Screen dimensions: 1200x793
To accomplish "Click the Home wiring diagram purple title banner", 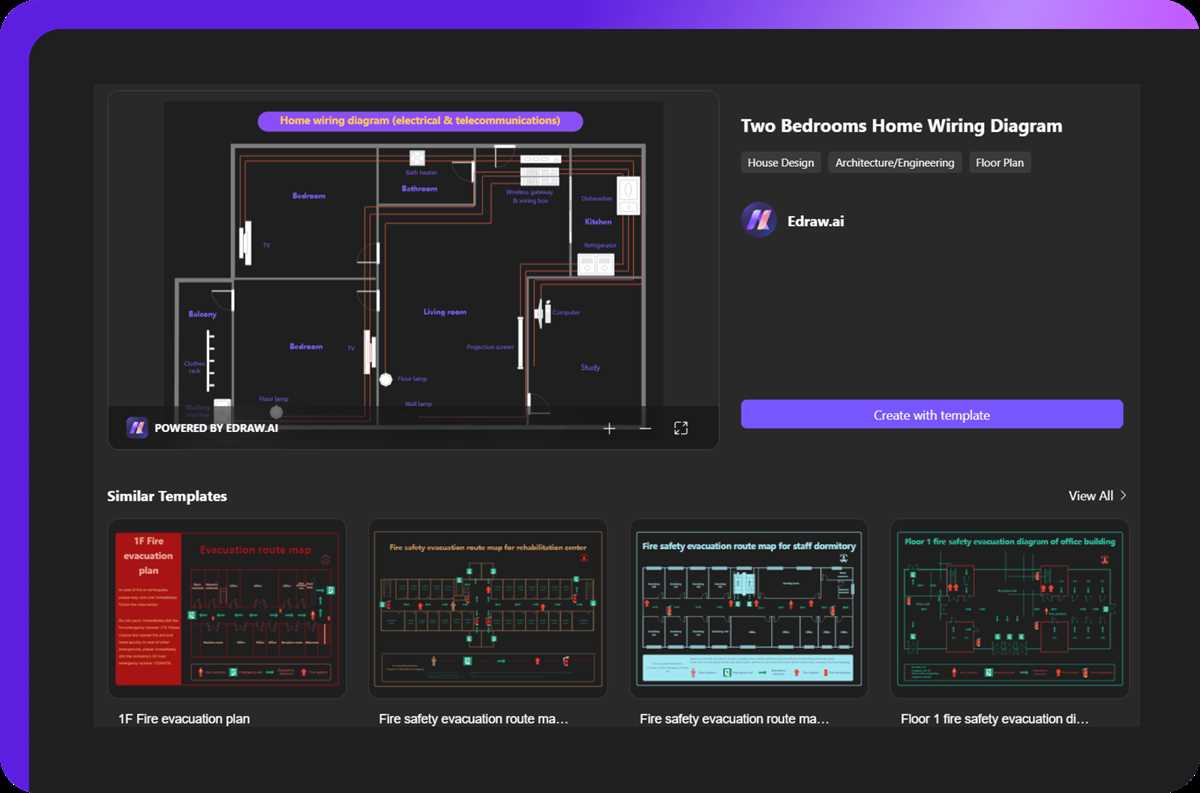I will click(x=420, y=121).
